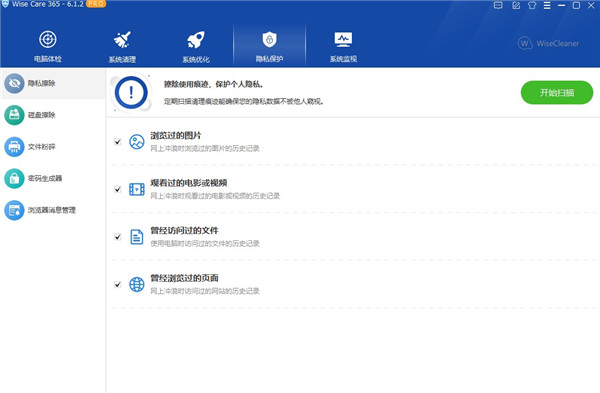The height and width of the screenshot is (393, 600).
Task: Open the 电脑体检 PC checkup tab
Action: pyautogui.click(x=47, y=46)
